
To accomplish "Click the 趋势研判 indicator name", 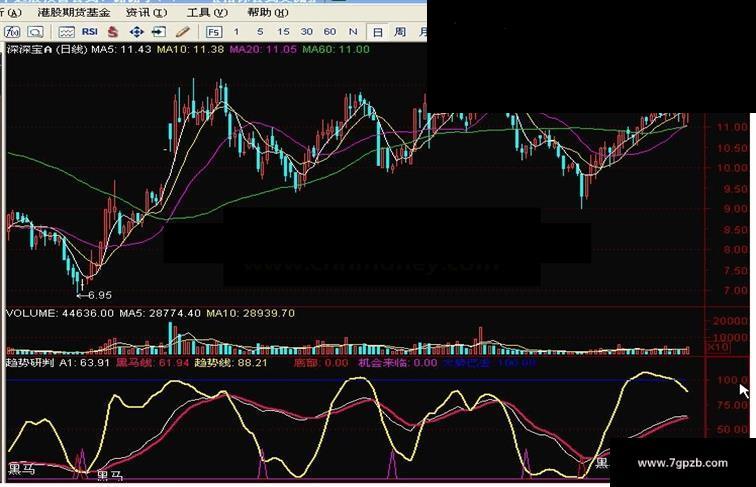I will click(x=30, y=363).
